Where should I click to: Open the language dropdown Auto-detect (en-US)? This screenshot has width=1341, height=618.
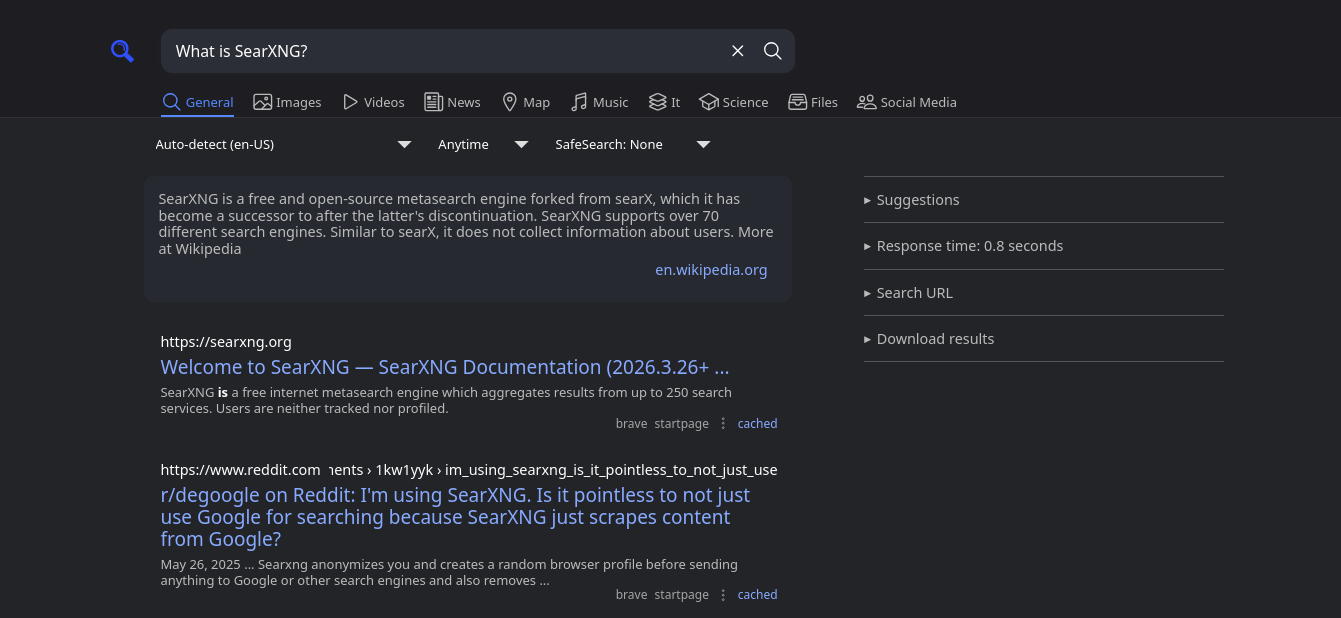click(x=284, y=144)
